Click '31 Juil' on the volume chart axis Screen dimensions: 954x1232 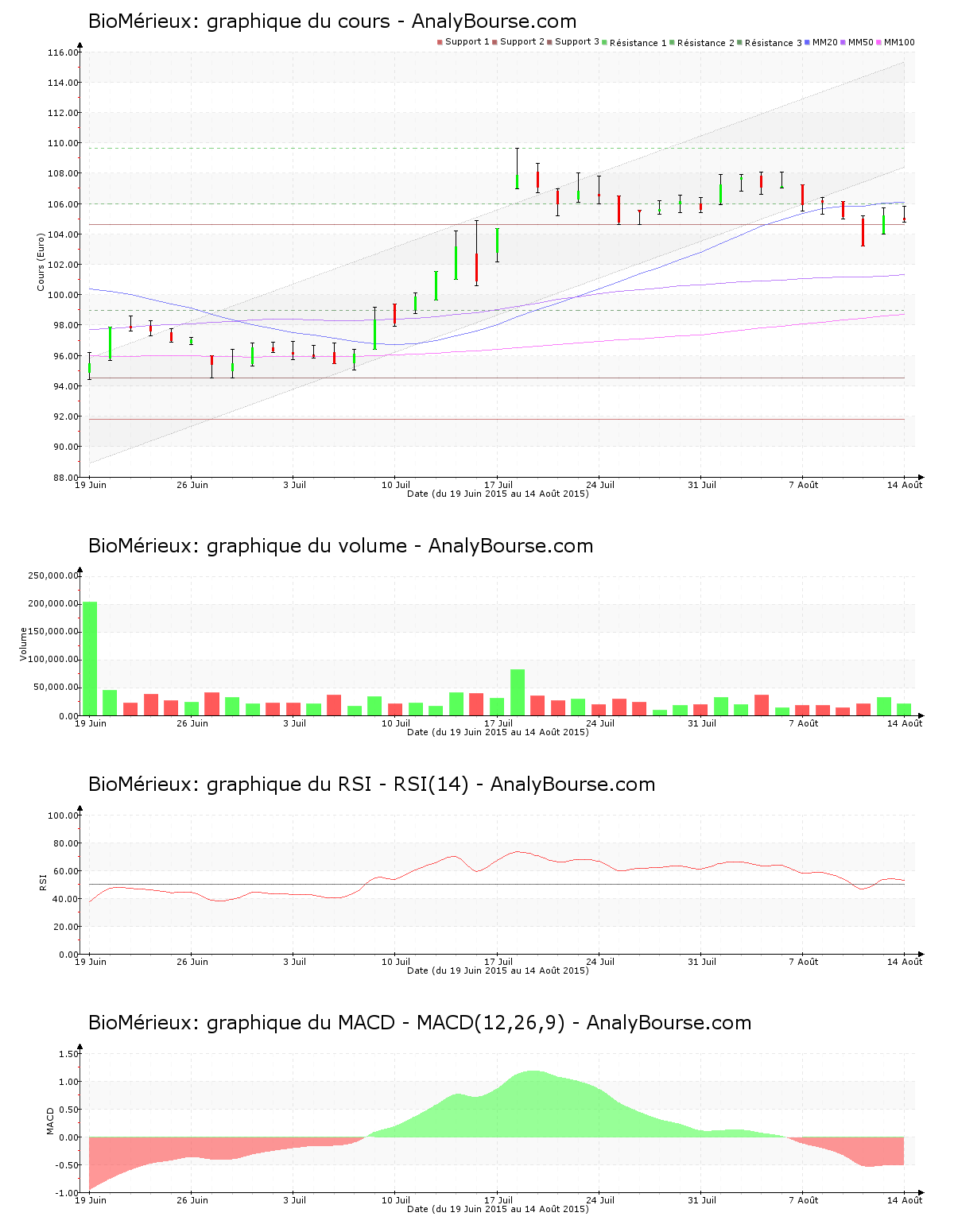click(x=702, y=723)
